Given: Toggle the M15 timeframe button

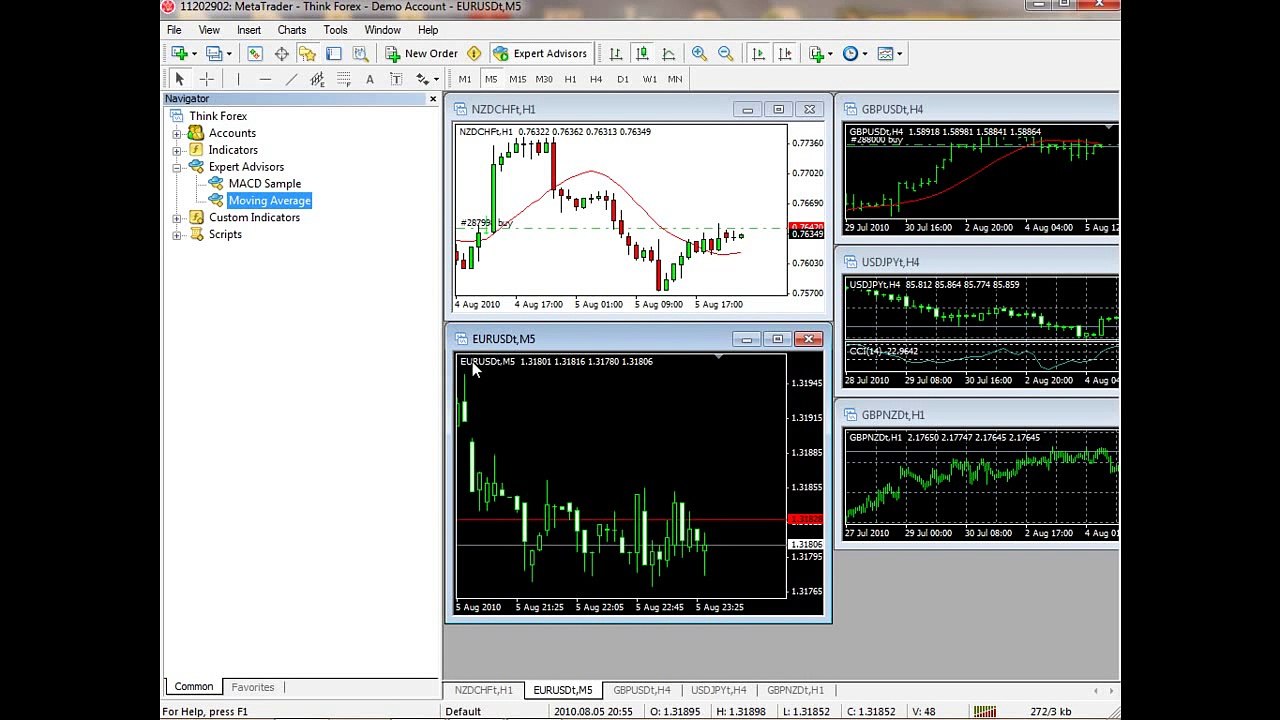Looking at the screenshot, I should [517, 79].
